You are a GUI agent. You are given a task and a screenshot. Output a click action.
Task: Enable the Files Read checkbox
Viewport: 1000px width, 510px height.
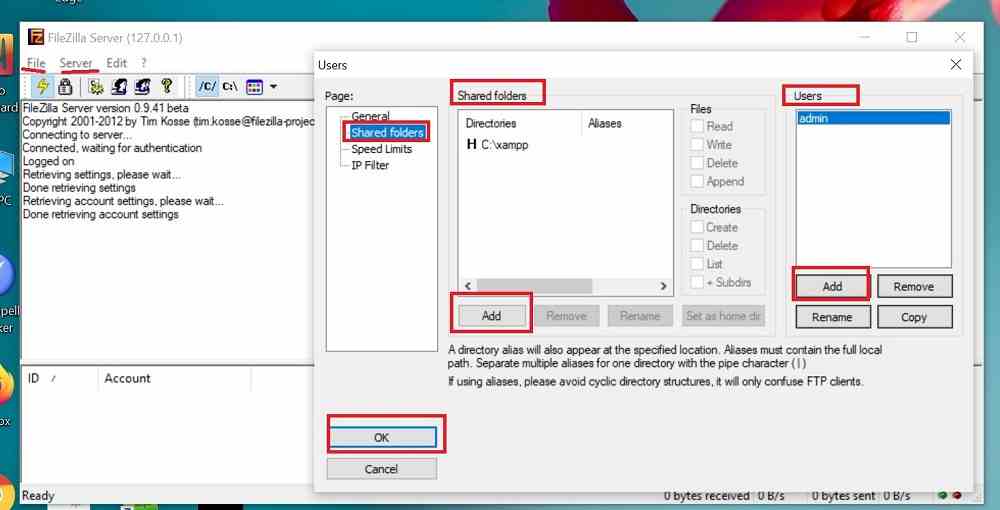tap(697, 126)
